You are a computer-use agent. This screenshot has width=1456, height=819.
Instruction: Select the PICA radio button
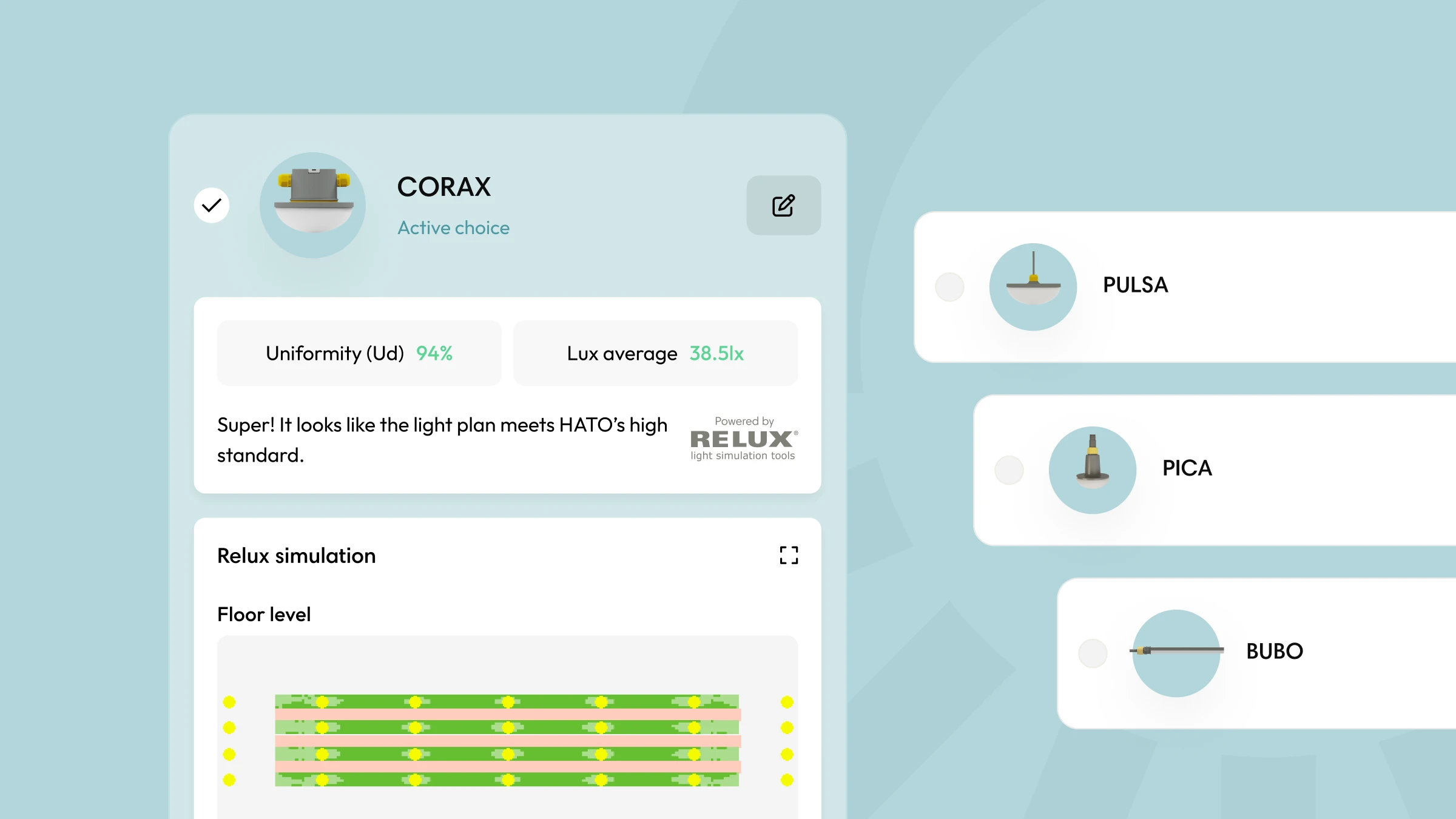tap(1009, 470)
